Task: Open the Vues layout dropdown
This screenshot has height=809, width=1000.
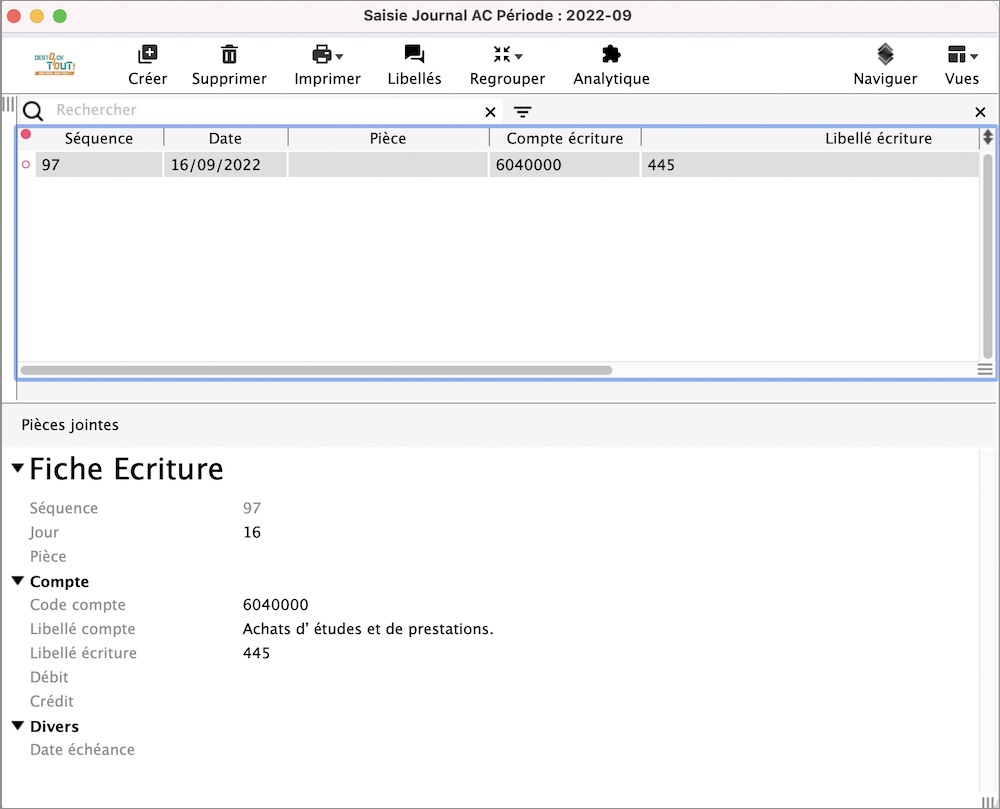Action: (x=962, y=54)
